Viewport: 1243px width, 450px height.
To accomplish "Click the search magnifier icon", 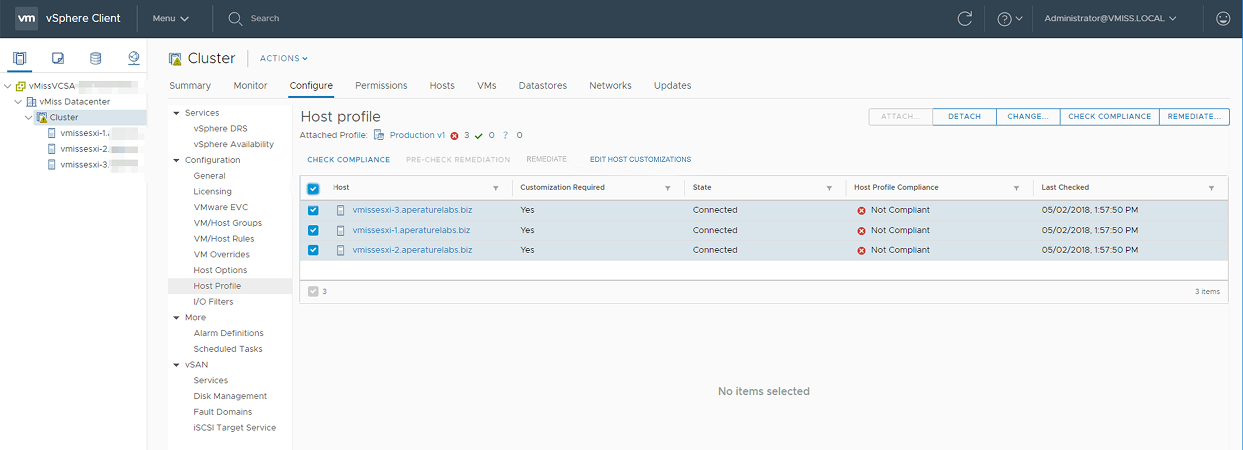I will pyautogui.click(x=235, y=18).
